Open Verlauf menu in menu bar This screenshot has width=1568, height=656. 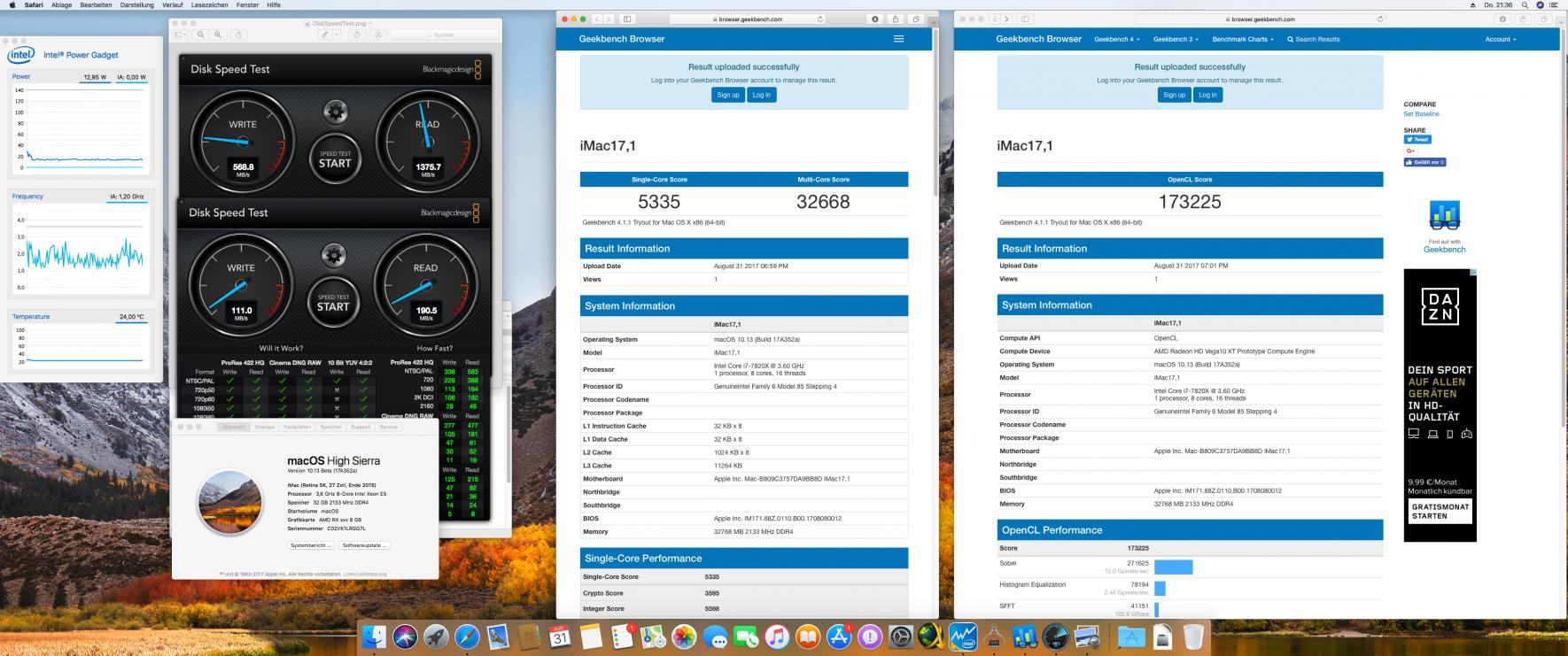pyautogui.click(x=172, y=4)
